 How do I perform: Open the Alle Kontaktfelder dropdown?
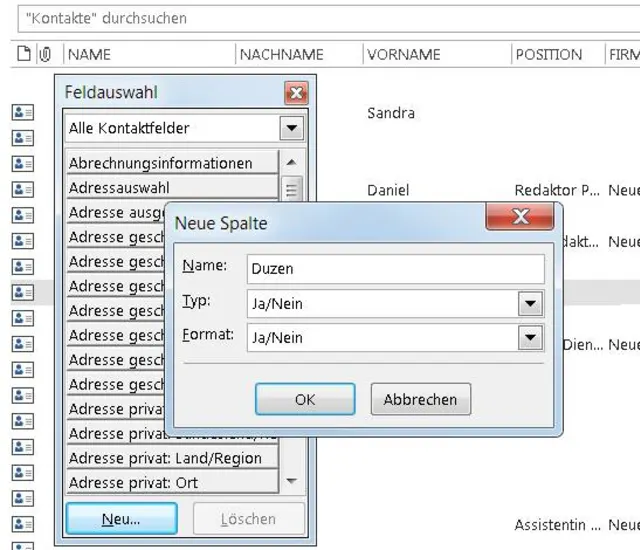(x=291, y=128)
